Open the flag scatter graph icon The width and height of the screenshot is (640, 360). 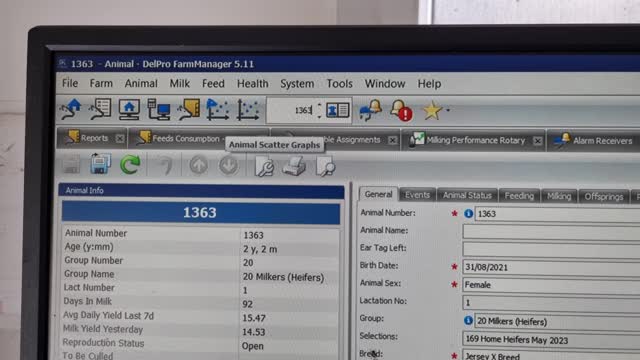point(218,110)
